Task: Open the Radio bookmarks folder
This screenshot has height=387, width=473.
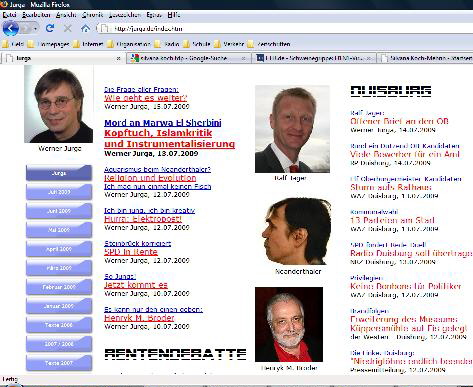Action: coord(167,44)
